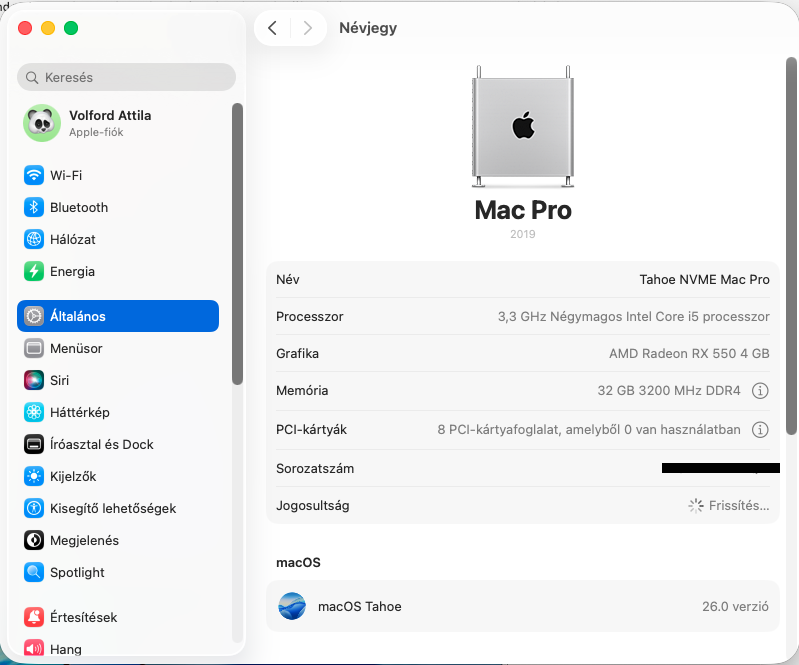Click the macOS section heading
The height and width of the screenshot is (665, 799).
(298, 563)
